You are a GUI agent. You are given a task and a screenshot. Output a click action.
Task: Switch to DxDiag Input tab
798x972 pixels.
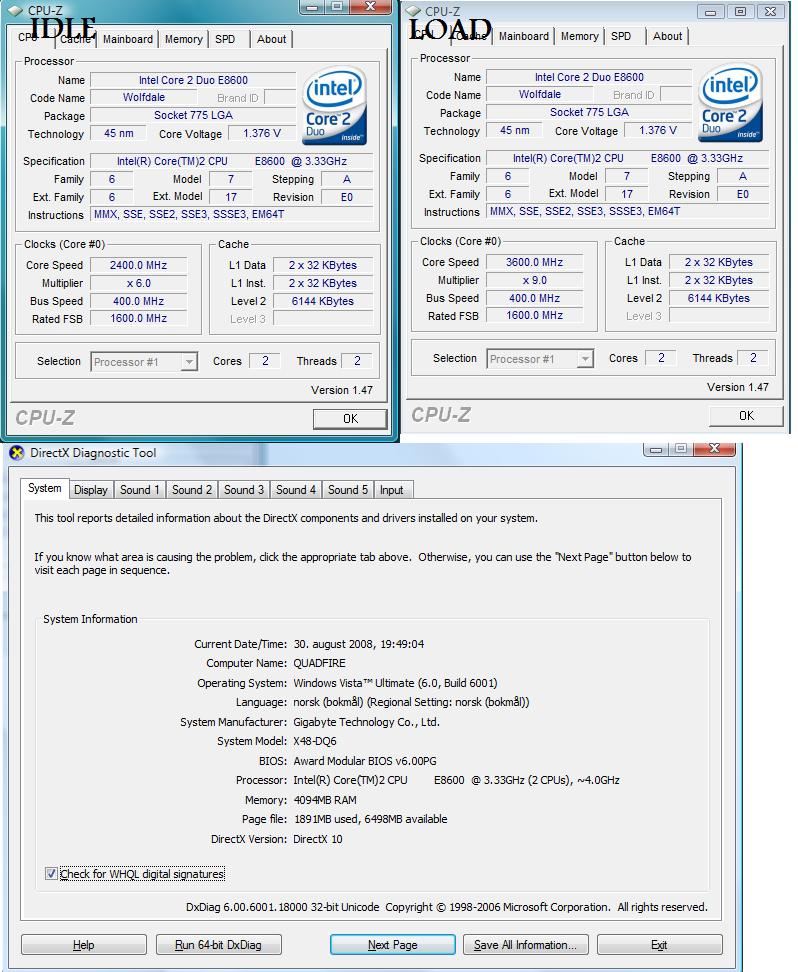391,490
